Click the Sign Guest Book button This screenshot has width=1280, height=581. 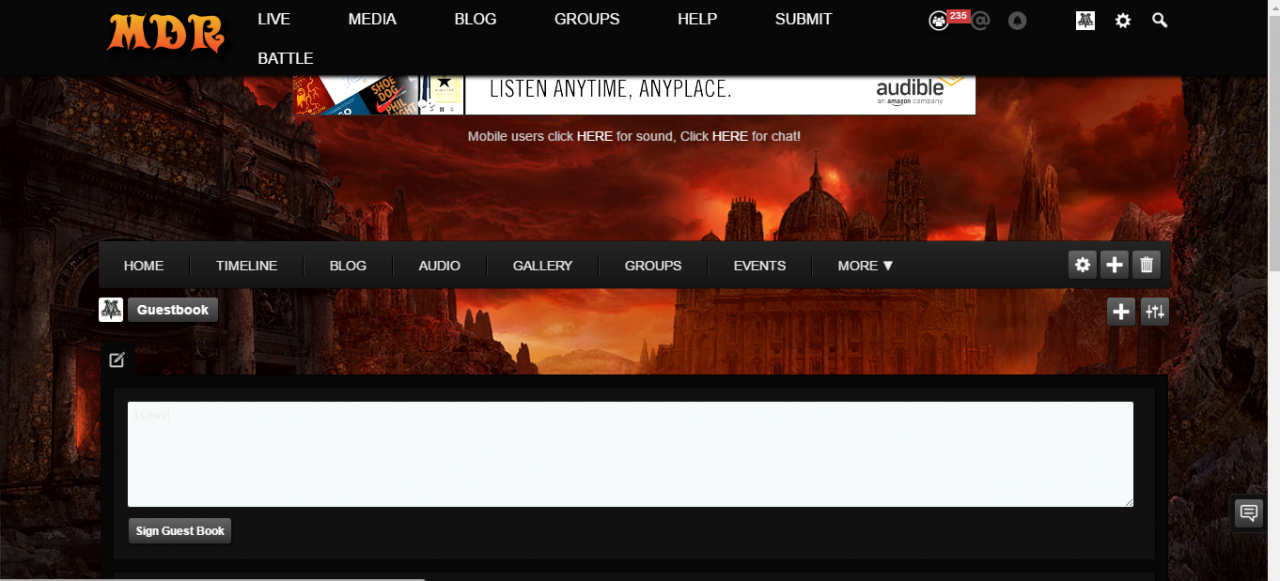click(x=180, y=531)
